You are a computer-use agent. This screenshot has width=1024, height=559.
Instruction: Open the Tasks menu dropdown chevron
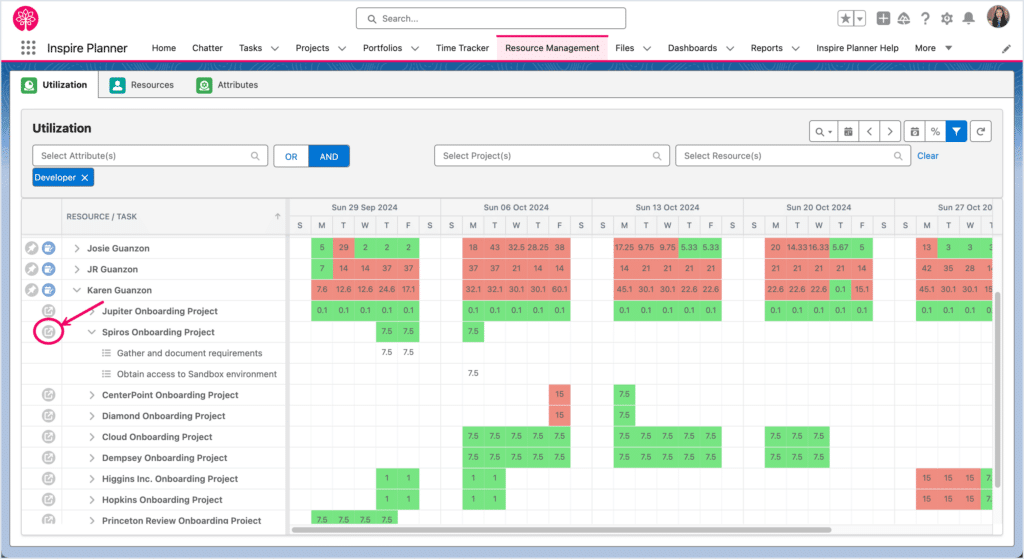tap(275, 48)
